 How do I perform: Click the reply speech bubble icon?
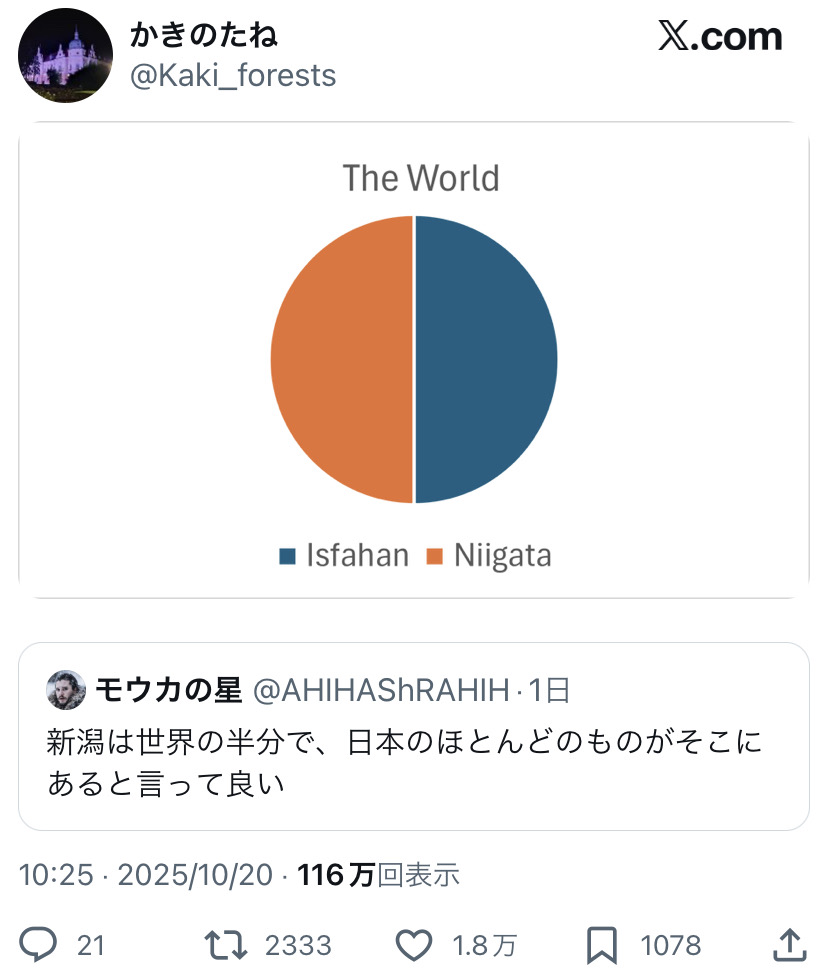coord(38,944)
